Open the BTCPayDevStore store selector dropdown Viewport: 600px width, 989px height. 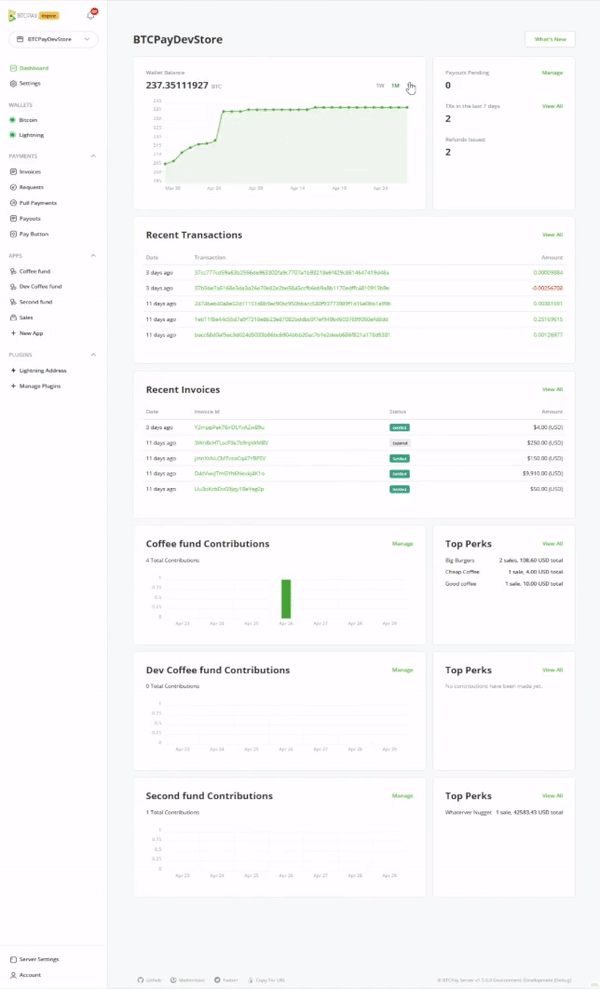[x=54, y=39]
